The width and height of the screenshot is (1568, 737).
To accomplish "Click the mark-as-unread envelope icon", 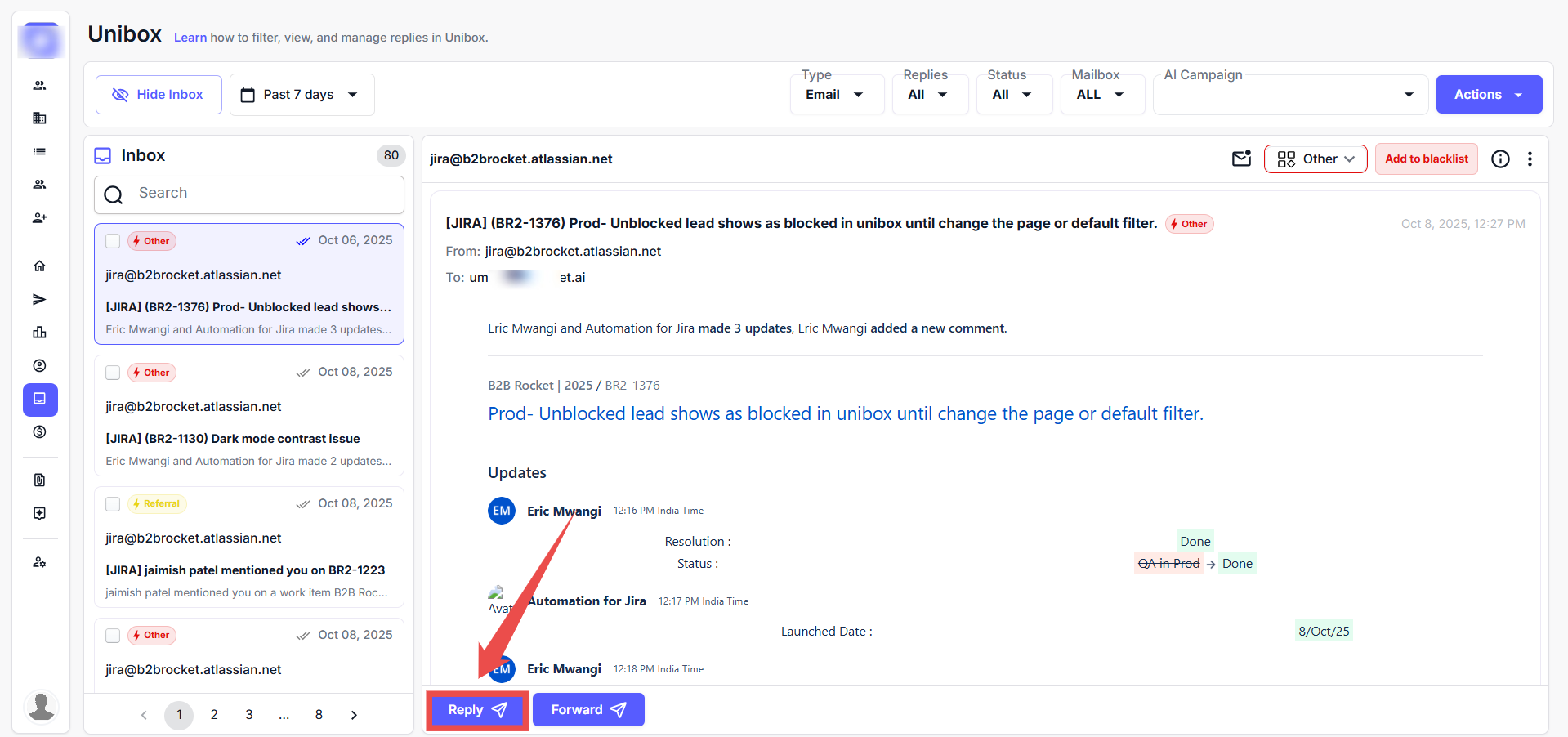I will click(1241, 159).
